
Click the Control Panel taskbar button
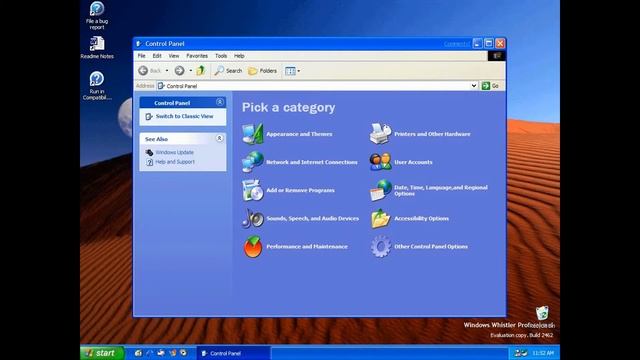click(233, 353)
